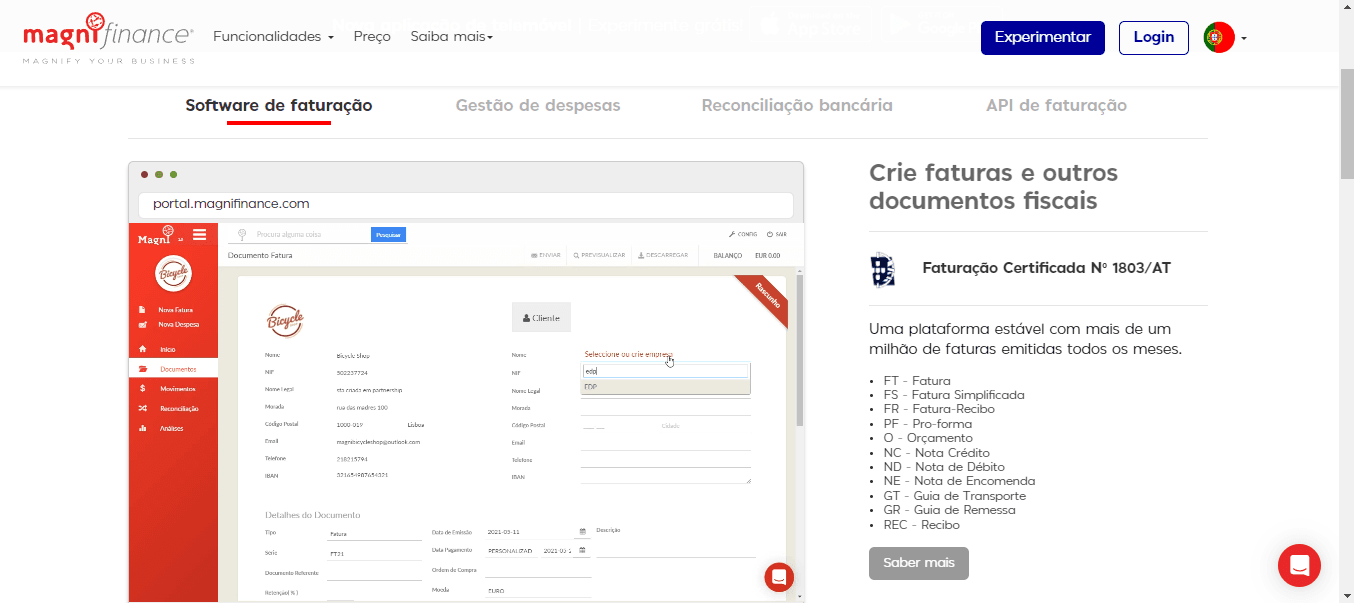Image resolution: width=1354 pixels, height=603 pixels.
Task: Click the AT certification emblem icon
Action: point(883,269)
